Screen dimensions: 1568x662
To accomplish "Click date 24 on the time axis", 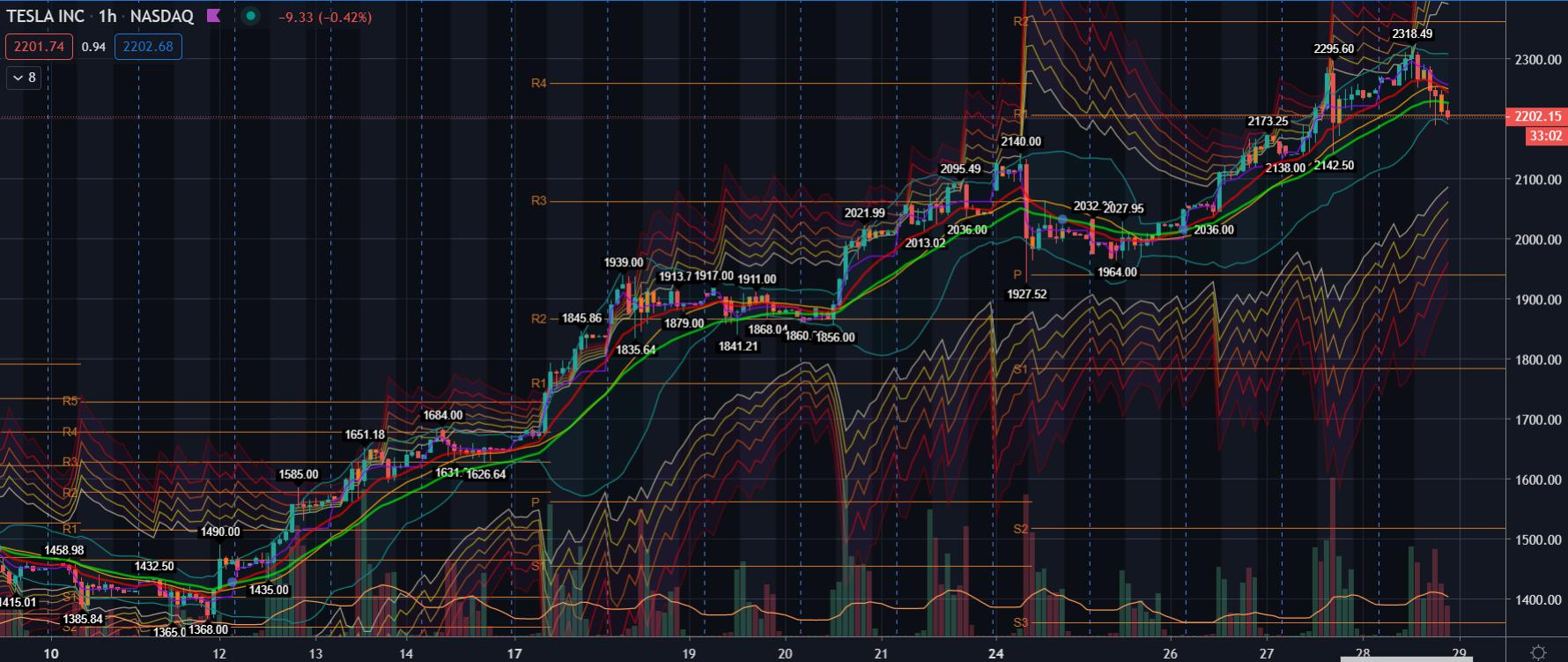I will [x=995, y=653].
